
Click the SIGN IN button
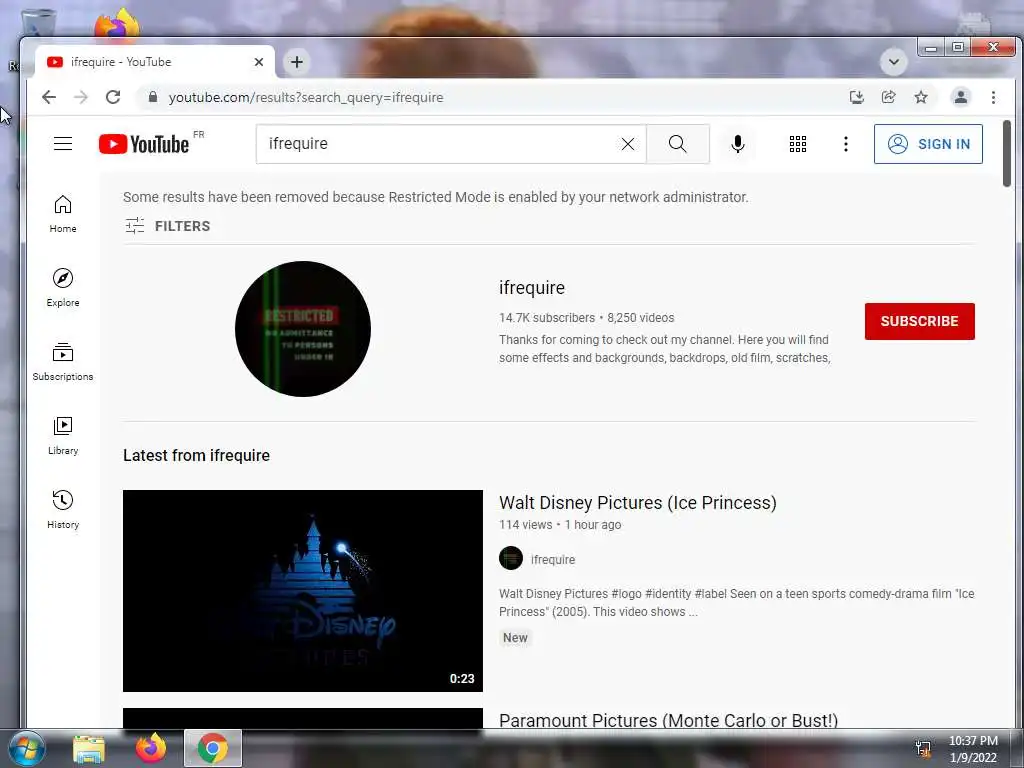tap(928, 144)
